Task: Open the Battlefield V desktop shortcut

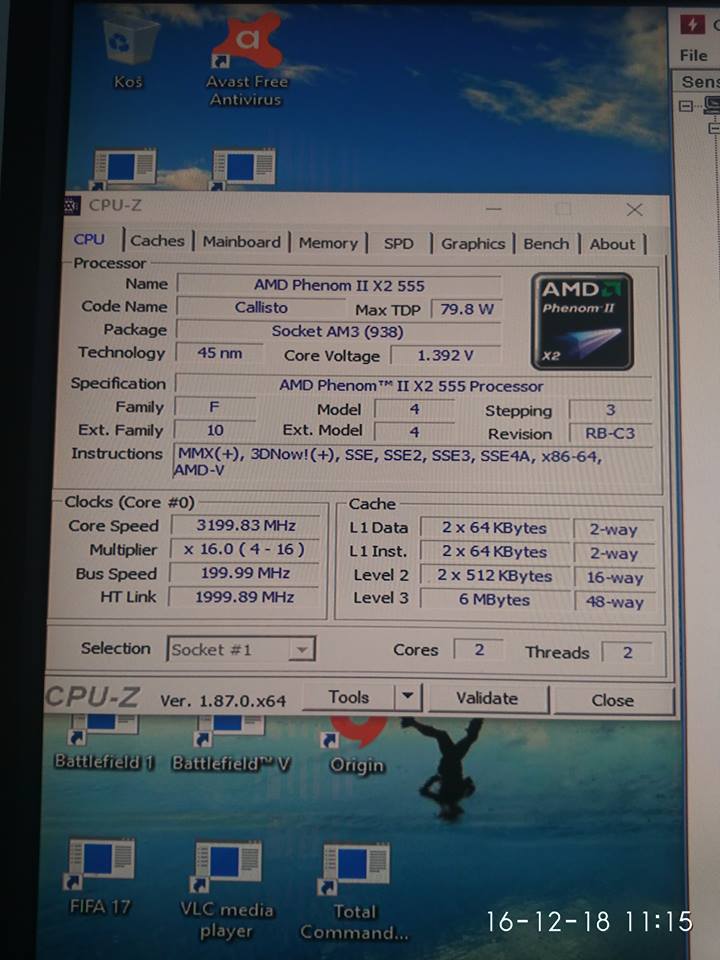Action: (x=231, y=744)
